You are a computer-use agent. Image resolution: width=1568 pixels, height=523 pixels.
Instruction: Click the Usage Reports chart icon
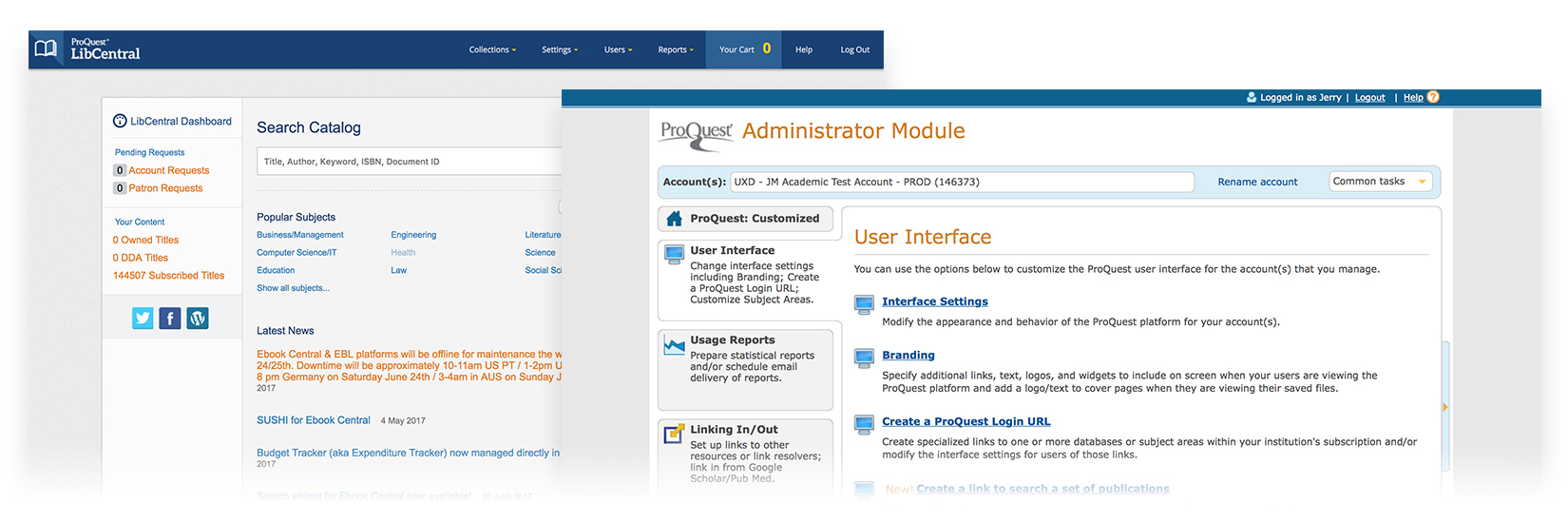(x=674, y=345)
